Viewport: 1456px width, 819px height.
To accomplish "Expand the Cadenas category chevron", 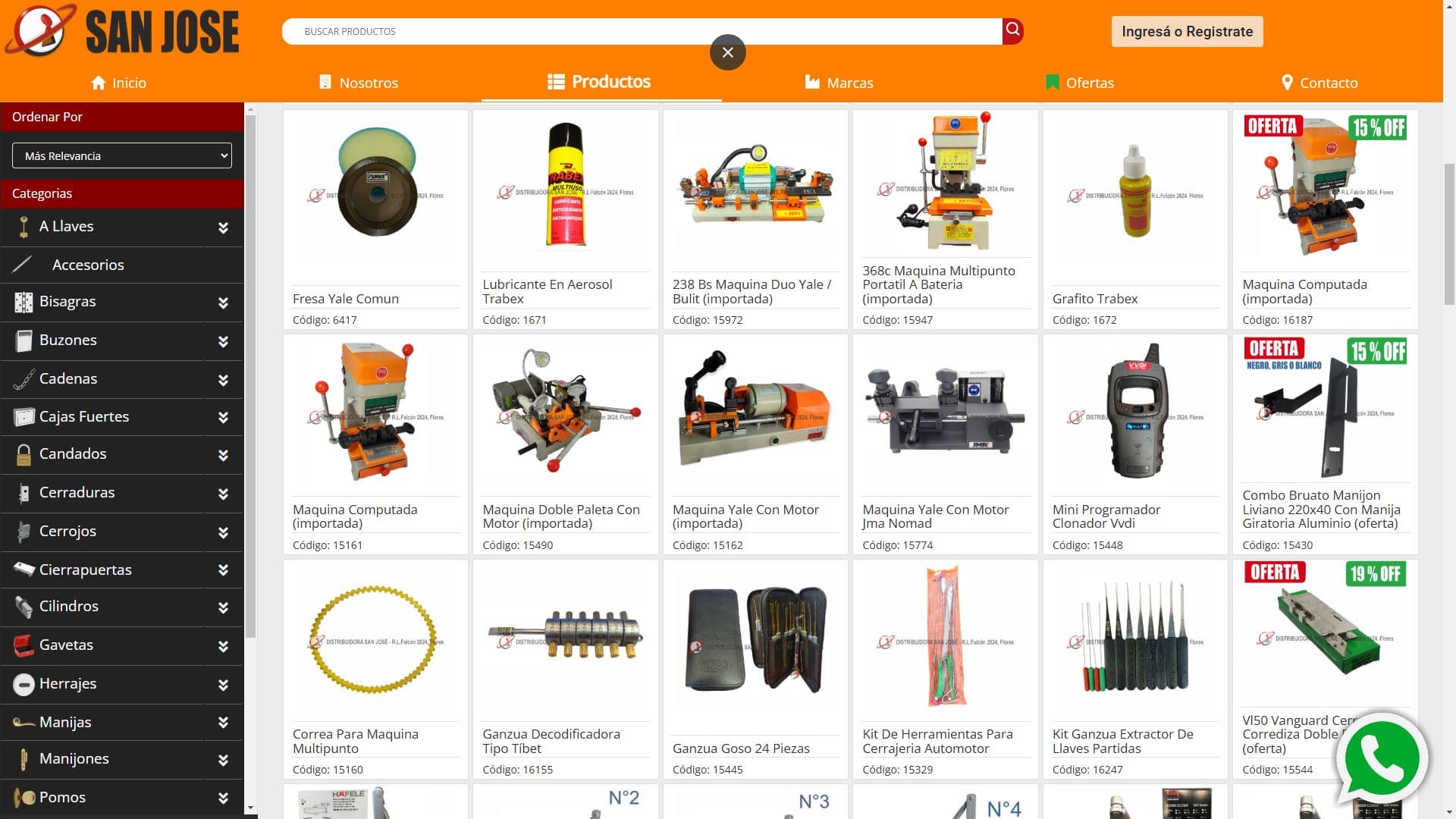I will click(223, 380).
